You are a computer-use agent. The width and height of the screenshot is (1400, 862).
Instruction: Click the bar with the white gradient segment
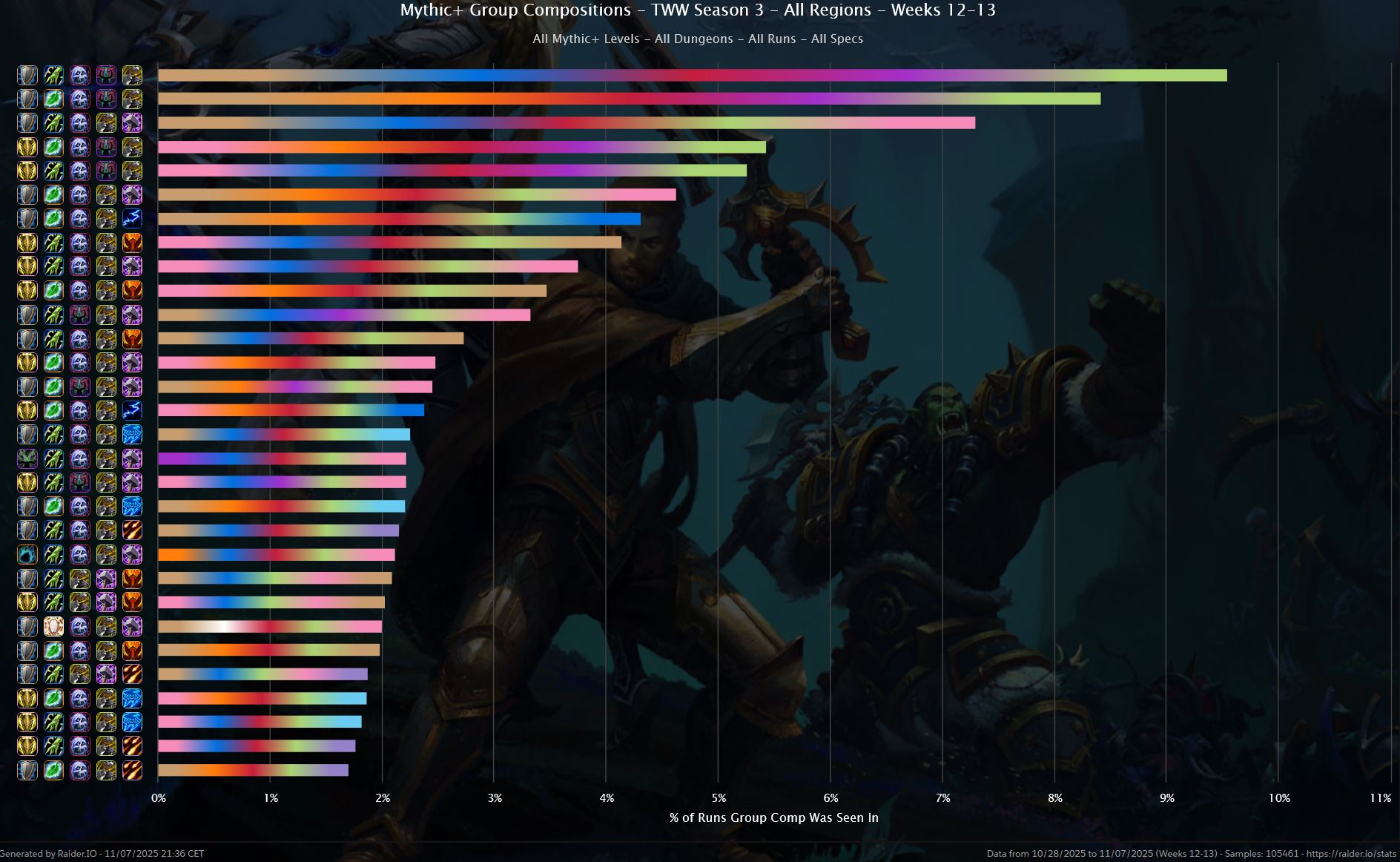[x=270, y=626]
